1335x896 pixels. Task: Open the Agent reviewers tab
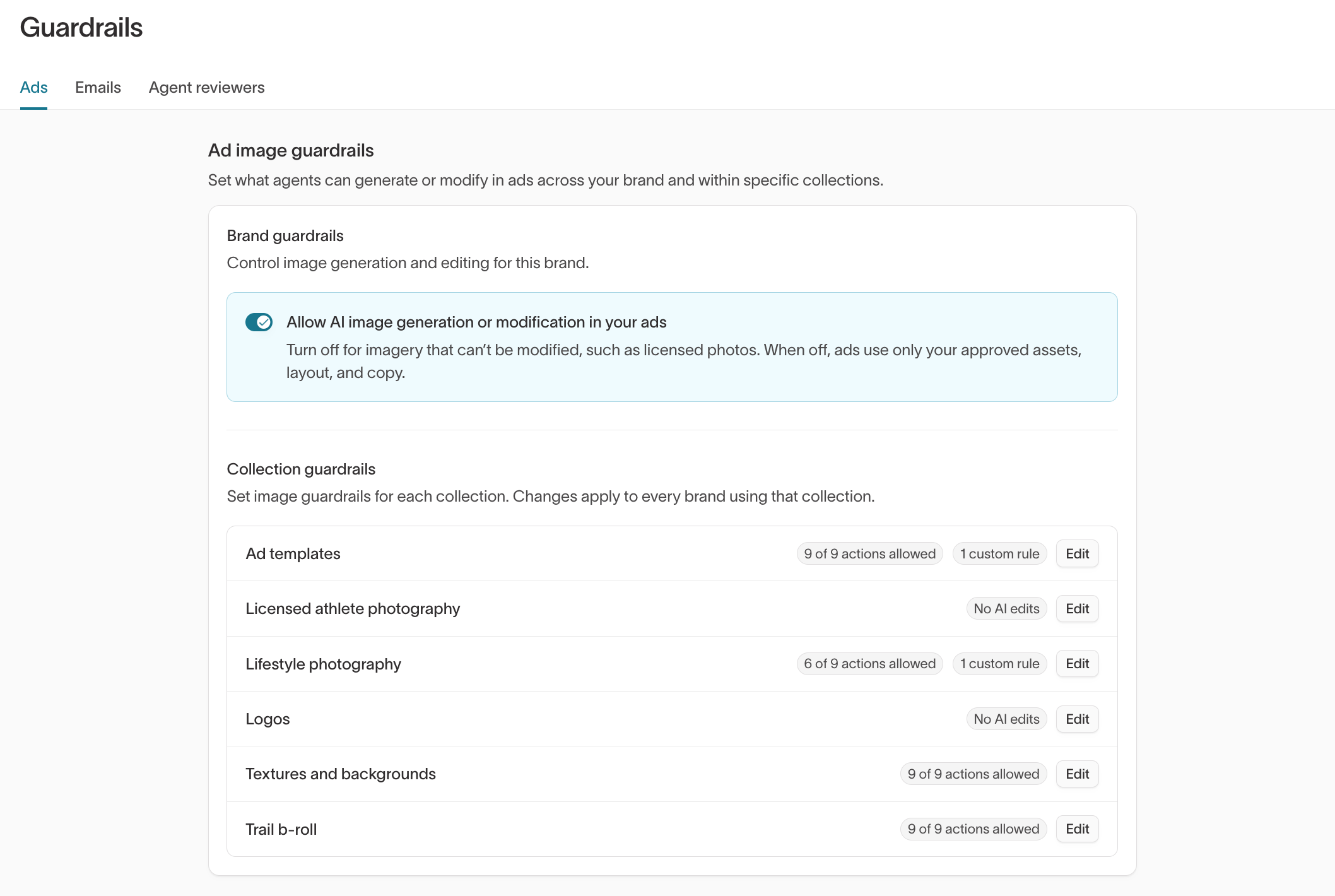(206, 87)
